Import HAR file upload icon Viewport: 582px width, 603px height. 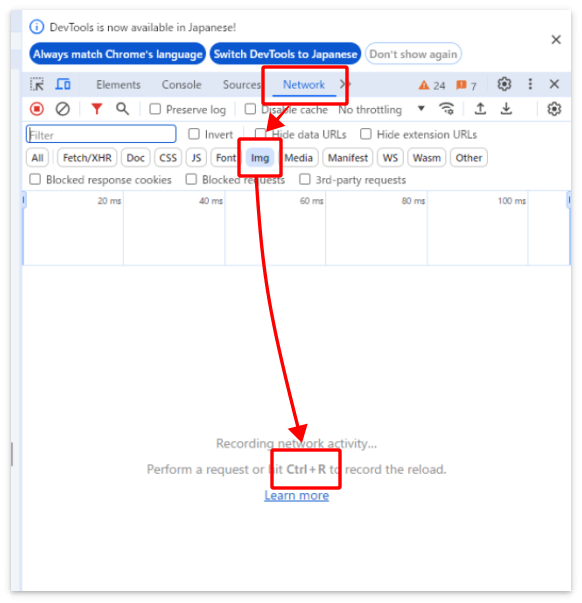pos(480,109)
